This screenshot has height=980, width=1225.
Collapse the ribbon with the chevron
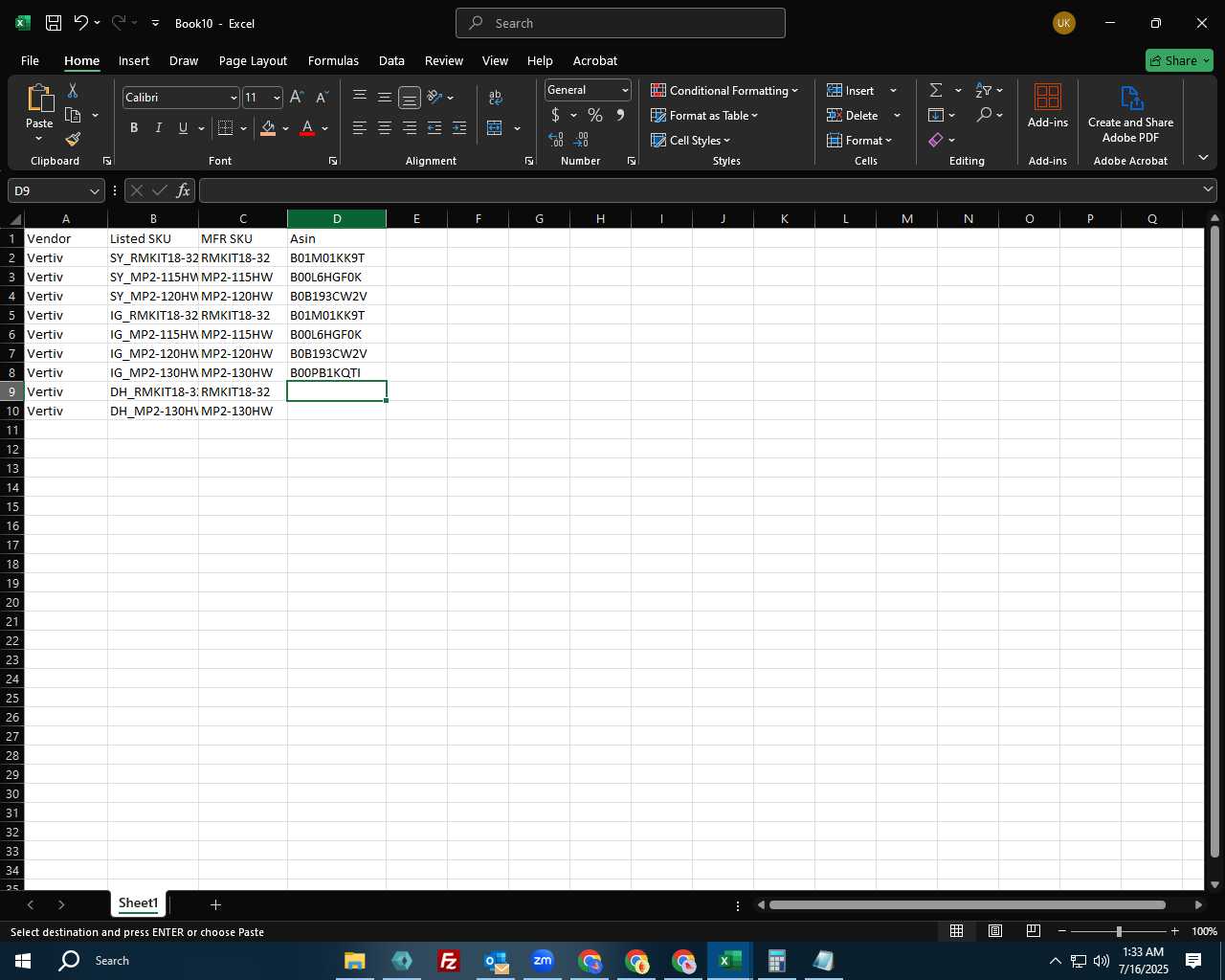(x=1203, y=157)
